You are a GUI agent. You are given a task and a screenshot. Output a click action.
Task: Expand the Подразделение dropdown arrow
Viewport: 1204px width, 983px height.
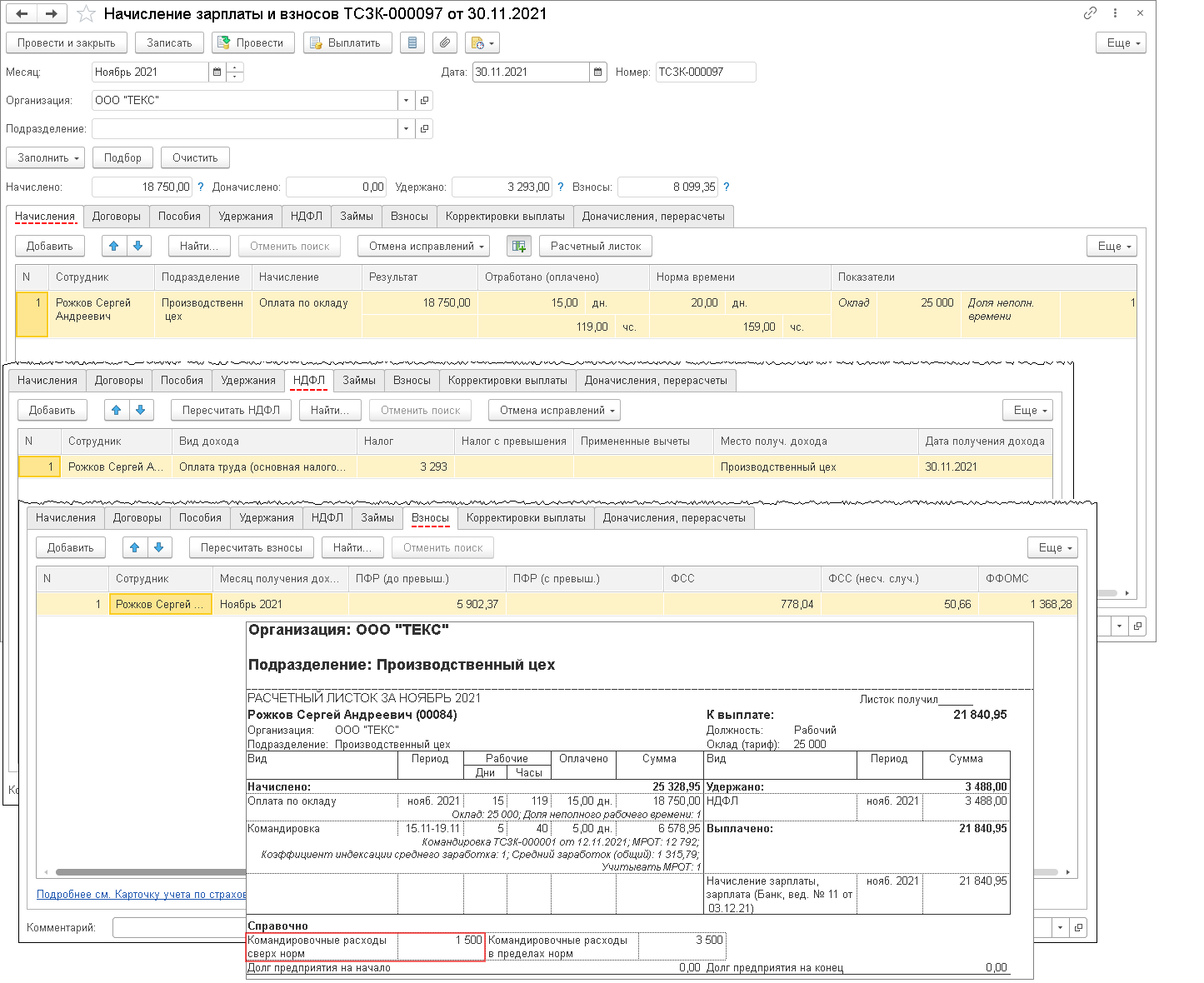pyautogui.click(x=406, y=129)
